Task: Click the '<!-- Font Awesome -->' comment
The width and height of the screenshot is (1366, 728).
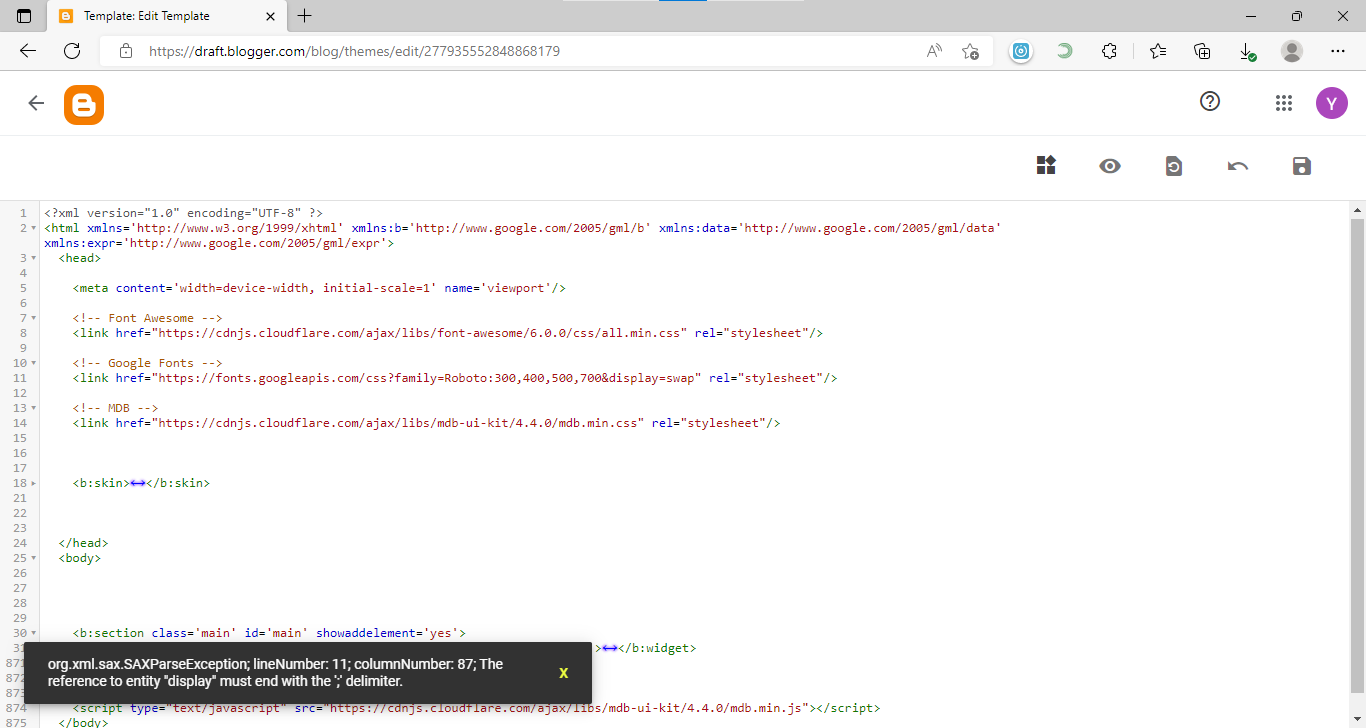Action: [148, 318]
